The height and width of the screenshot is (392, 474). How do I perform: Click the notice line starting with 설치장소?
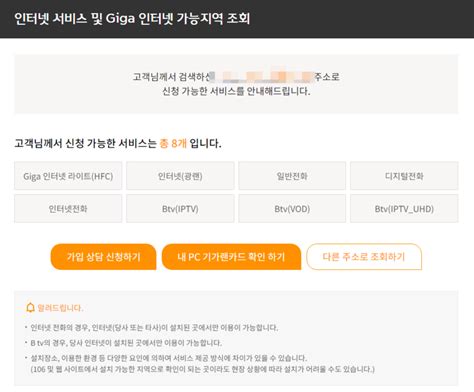pos(169,358)
